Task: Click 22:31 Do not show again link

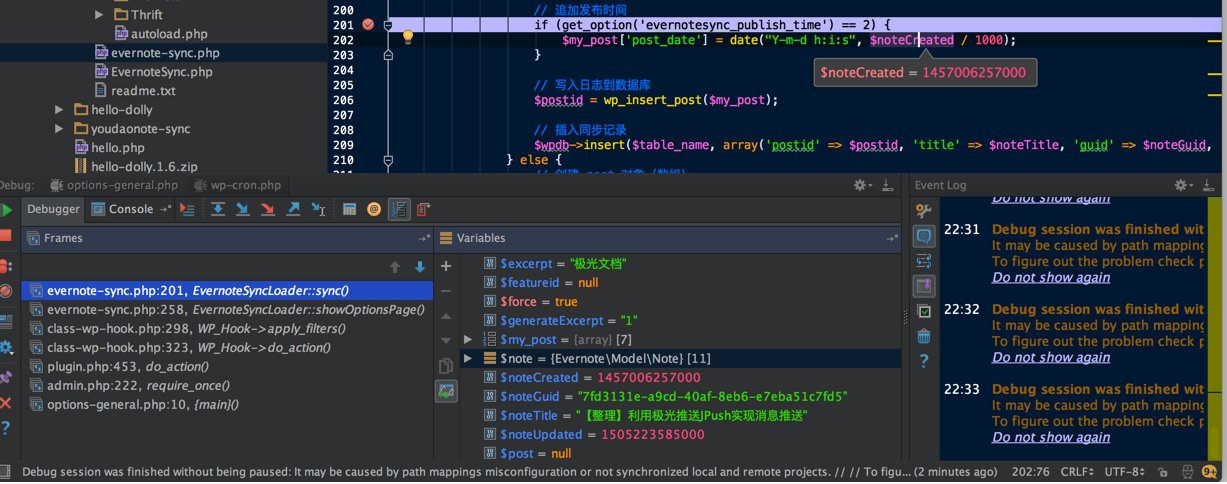Action: [1051, 277]
